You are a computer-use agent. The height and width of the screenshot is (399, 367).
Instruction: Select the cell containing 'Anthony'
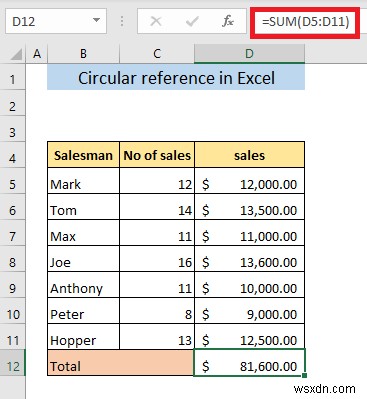coord(83,285)
